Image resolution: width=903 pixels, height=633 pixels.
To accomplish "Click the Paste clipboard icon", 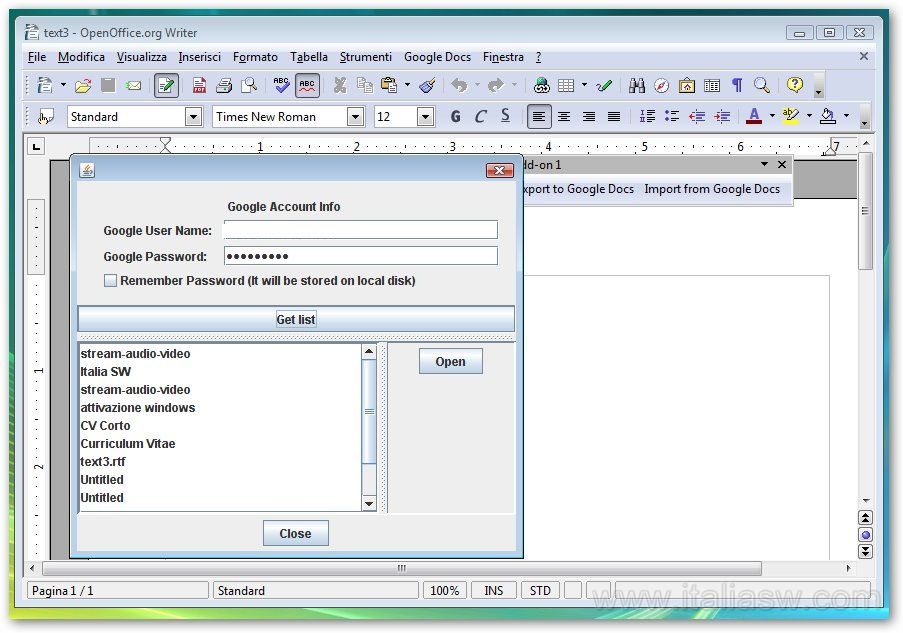I will [390, 86].
